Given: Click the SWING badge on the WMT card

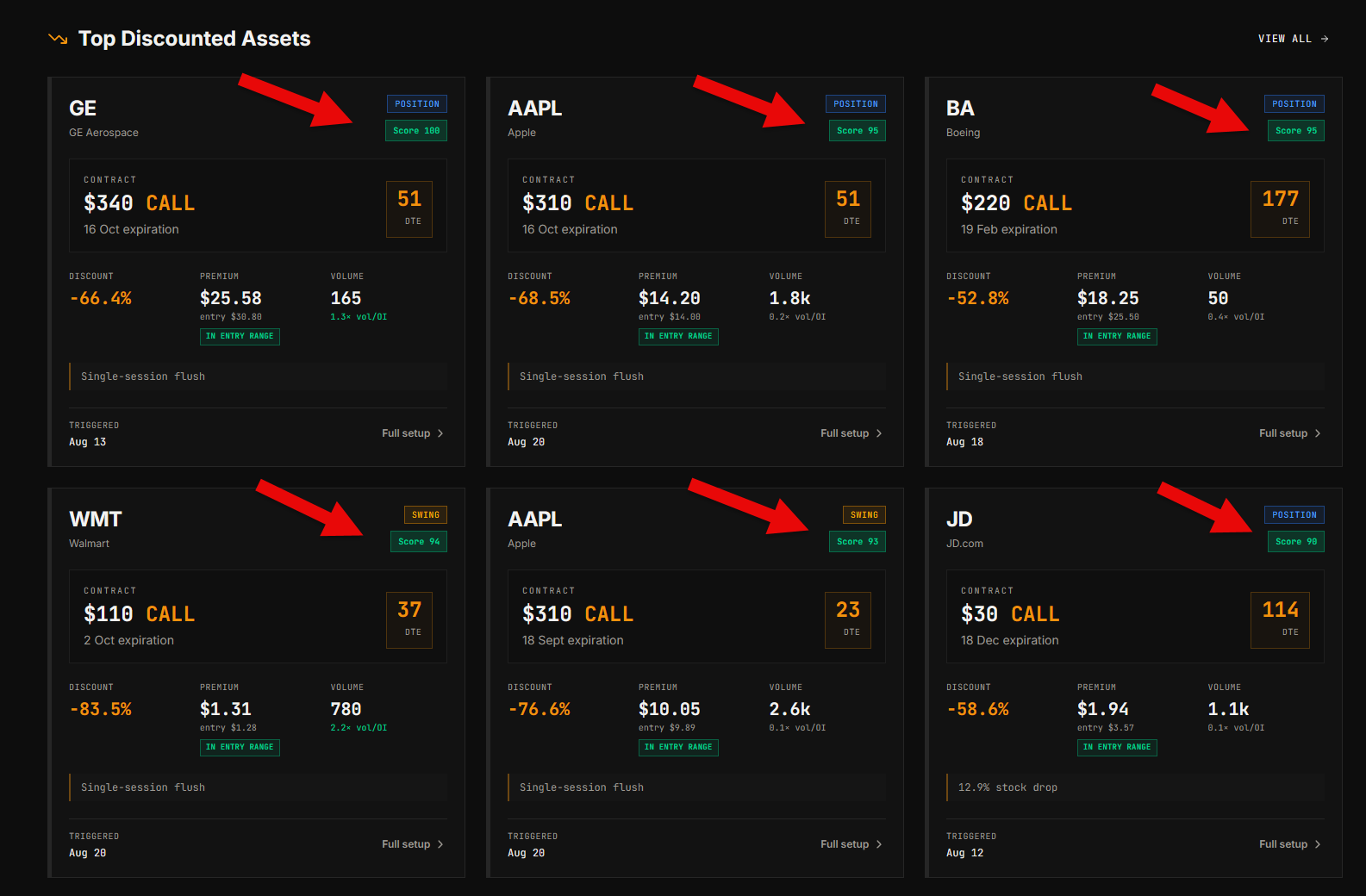Looking at the screenshot, I should (x=426, y=515).
